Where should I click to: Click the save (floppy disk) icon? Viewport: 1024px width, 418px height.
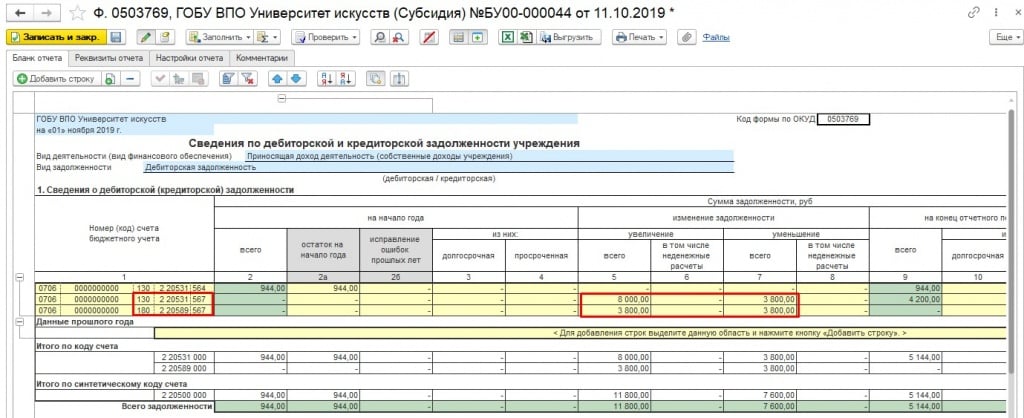pos(116,37)
